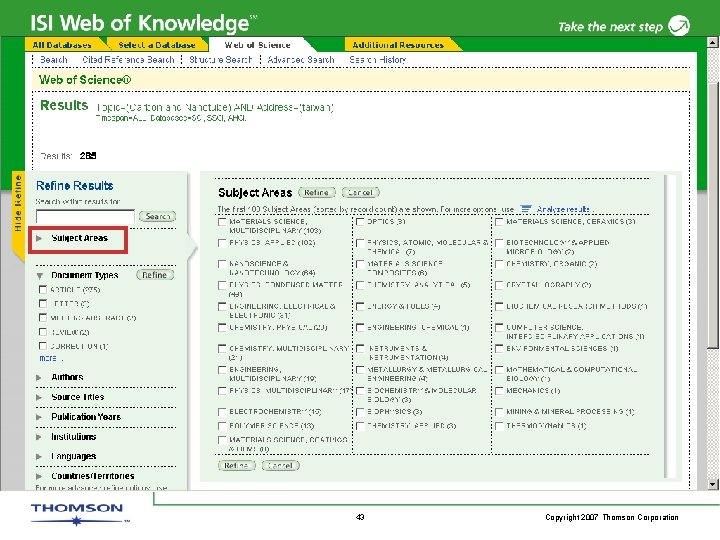Open the Additional Resources tab

pyautogui.click(x=398, y=45)
